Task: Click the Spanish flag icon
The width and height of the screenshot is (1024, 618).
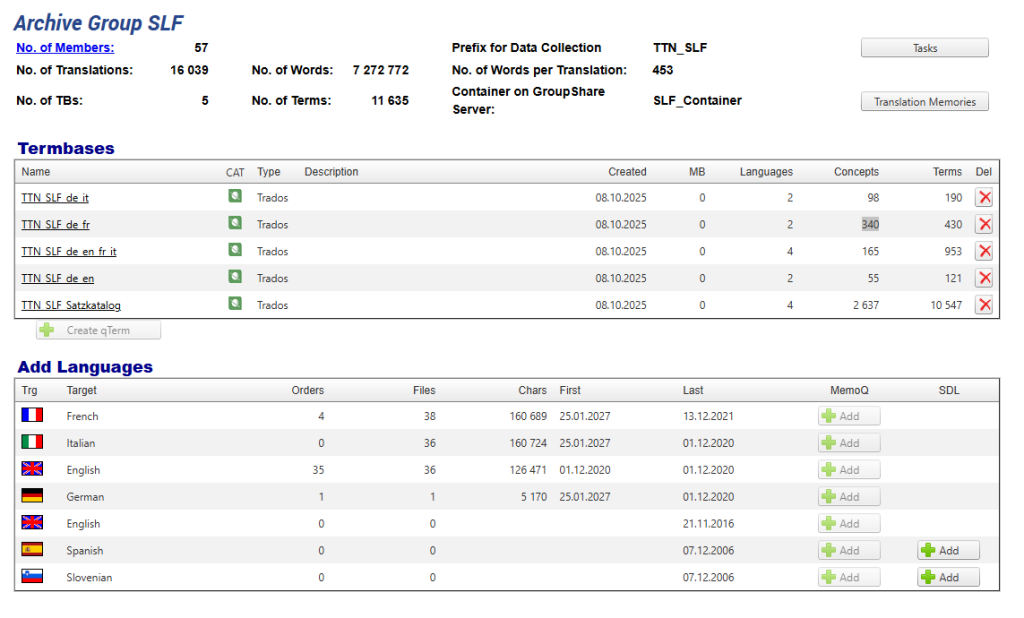Action: coord(32,550)
